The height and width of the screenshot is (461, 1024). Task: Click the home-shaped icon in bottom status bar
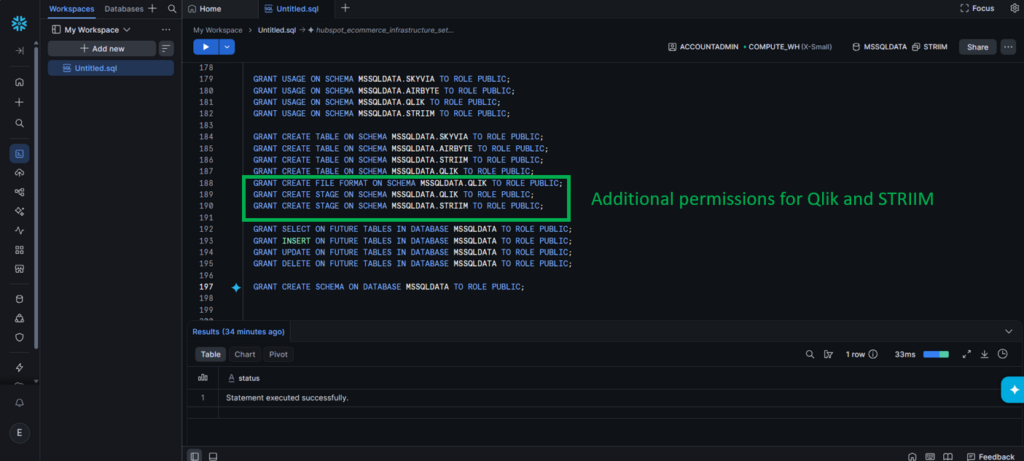(912, 456)
